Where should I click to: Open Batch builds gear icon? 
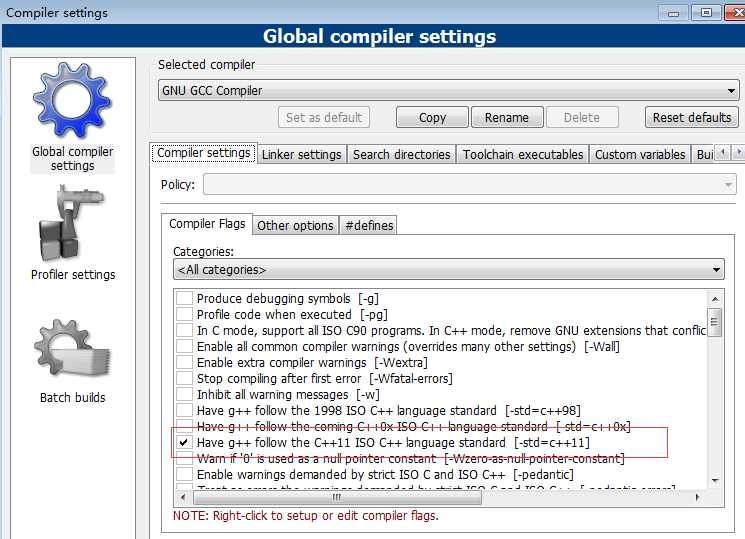pyautogui.click(x=72, y=349)
